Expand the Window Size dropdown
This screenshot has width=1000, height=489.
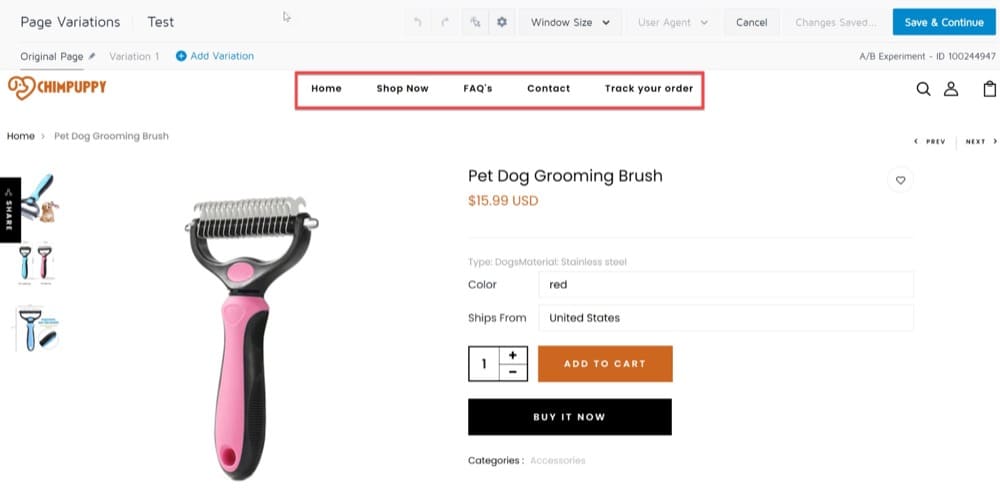click(570, 22)
